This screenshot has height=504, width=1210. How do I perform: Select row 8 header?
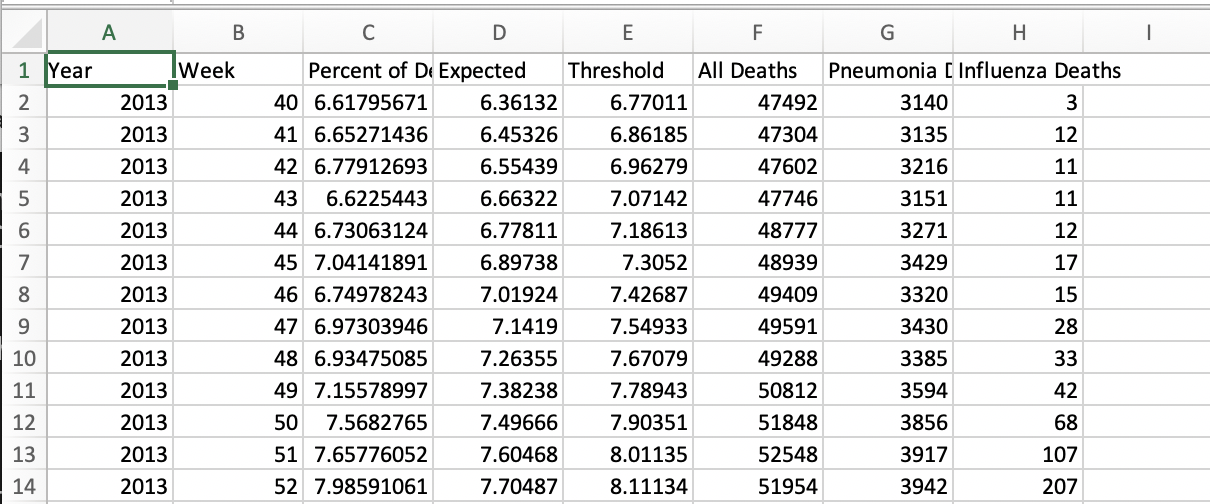(x=22, y=295)
